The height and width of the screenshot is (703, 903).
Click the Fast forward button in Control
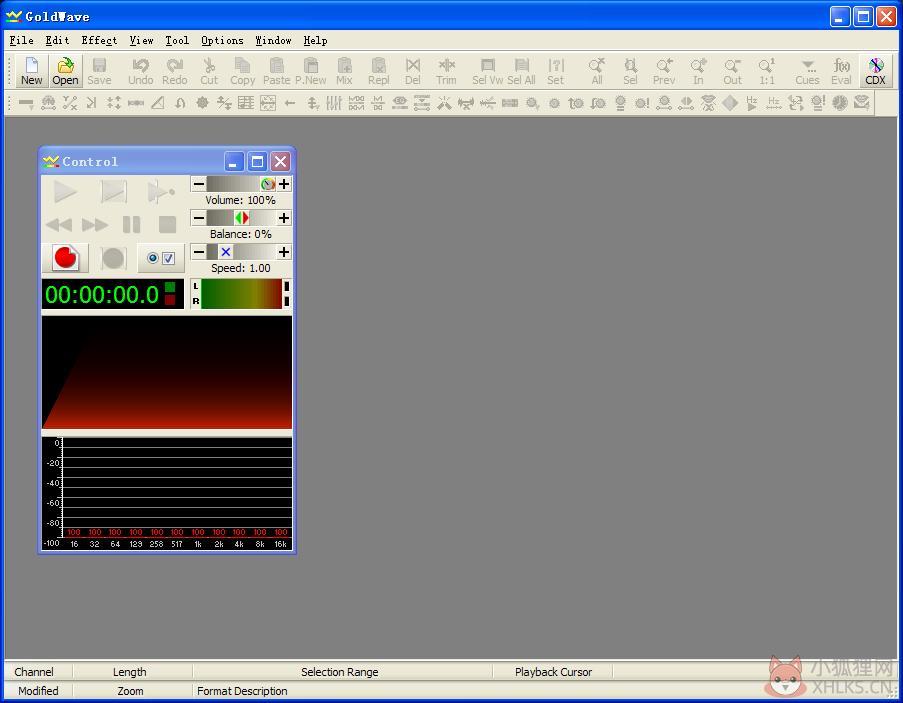(94, 225)
